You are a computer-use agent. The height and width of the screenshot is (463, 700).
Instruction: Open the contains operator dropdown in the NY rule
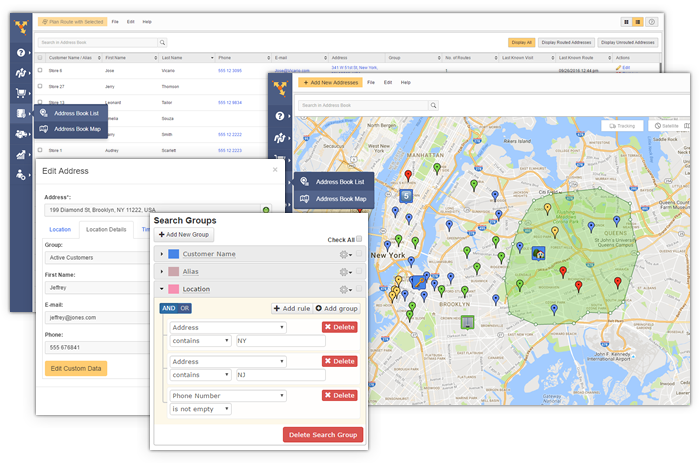click(x=200, y=341)
